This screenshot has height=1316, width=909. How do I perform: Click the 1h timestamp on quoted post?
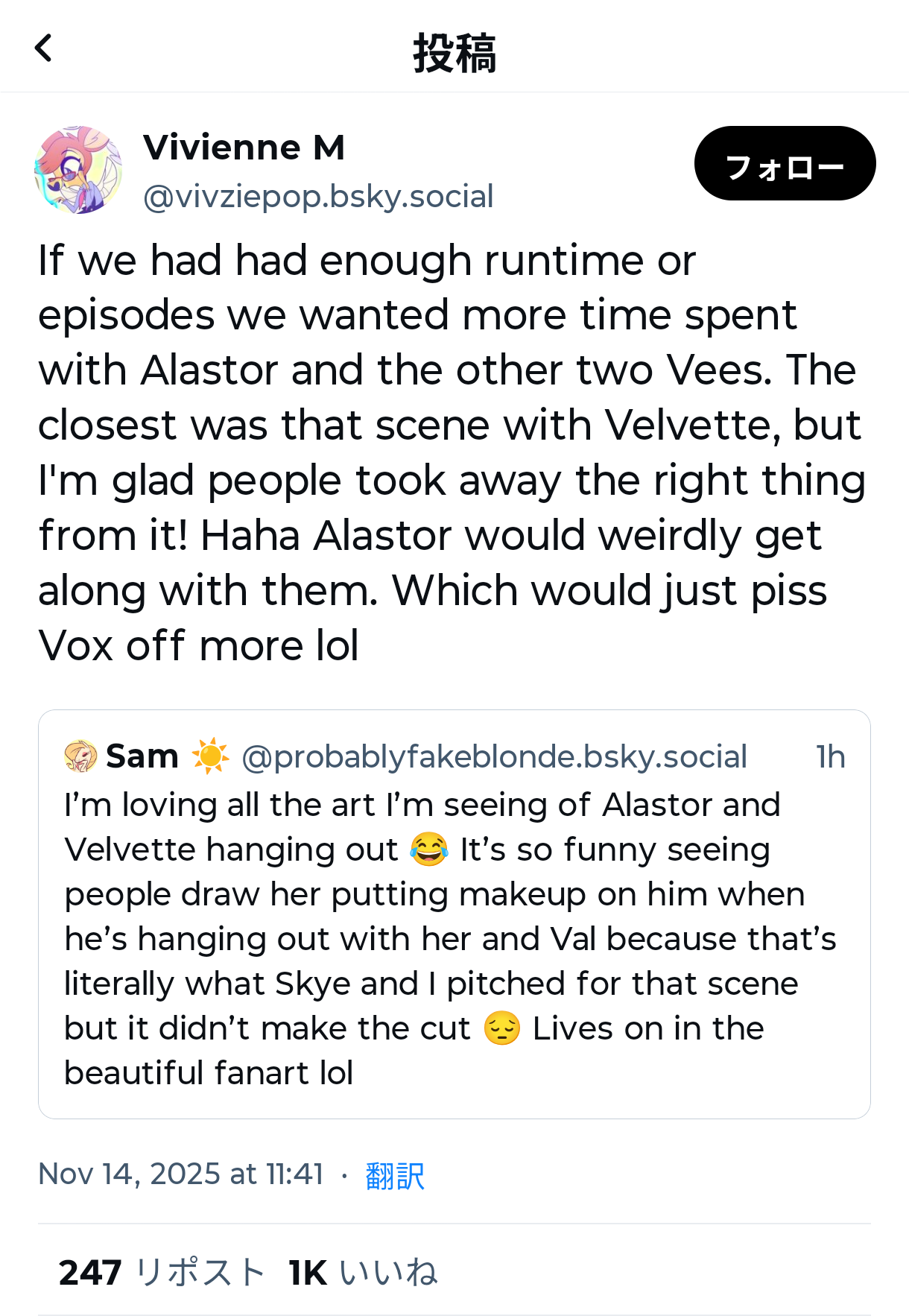(x=830, y=757)
